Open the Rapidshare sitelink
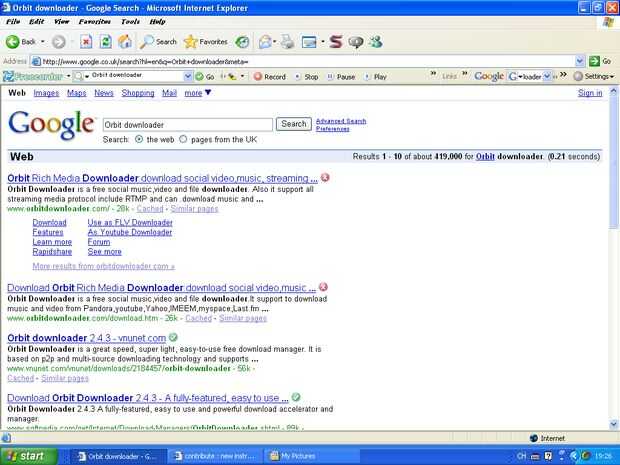620x465 pixels. tap(52, 251)
